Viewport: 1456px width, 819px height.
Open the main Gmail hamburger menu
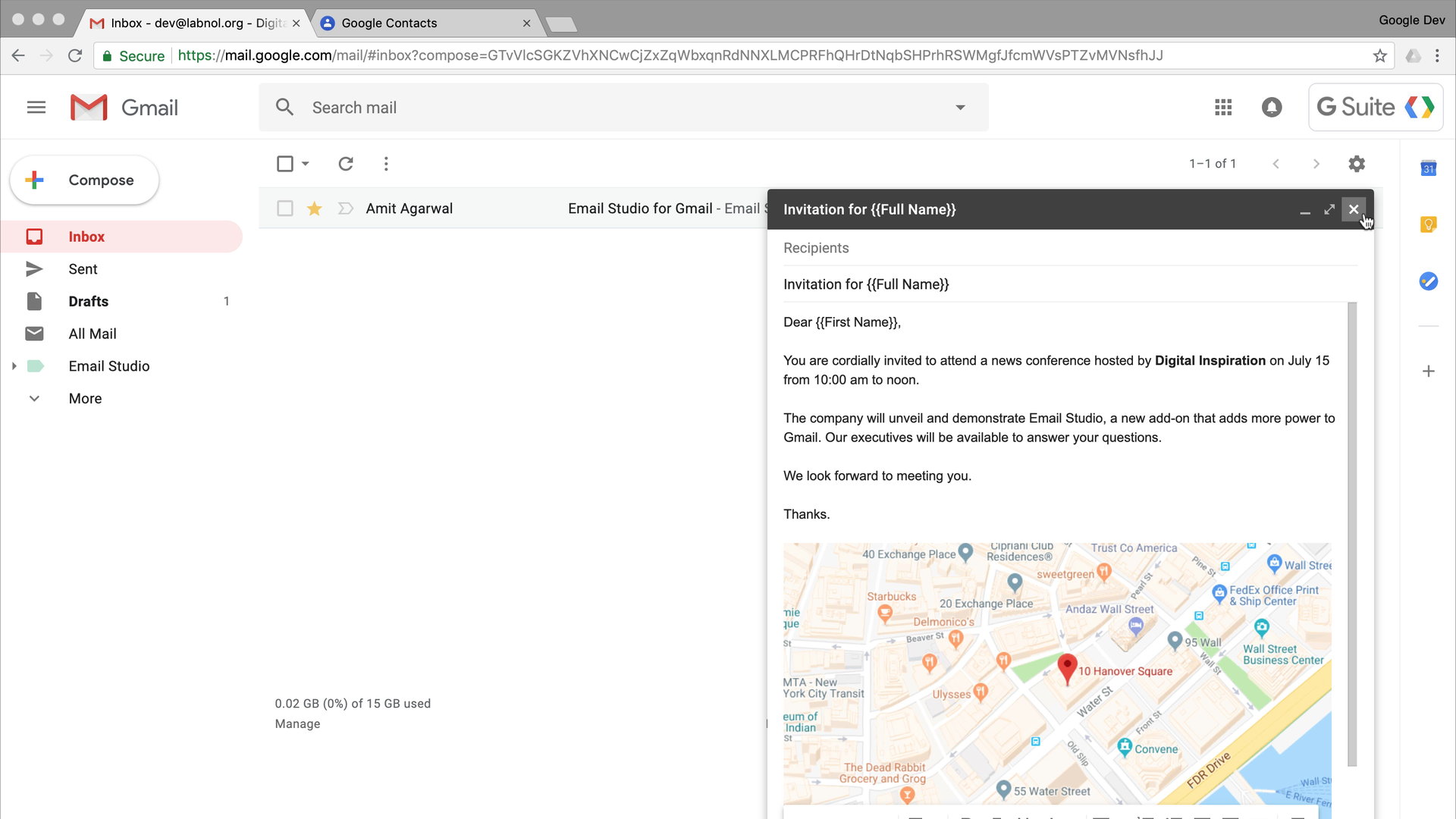(x=36, y=107)
